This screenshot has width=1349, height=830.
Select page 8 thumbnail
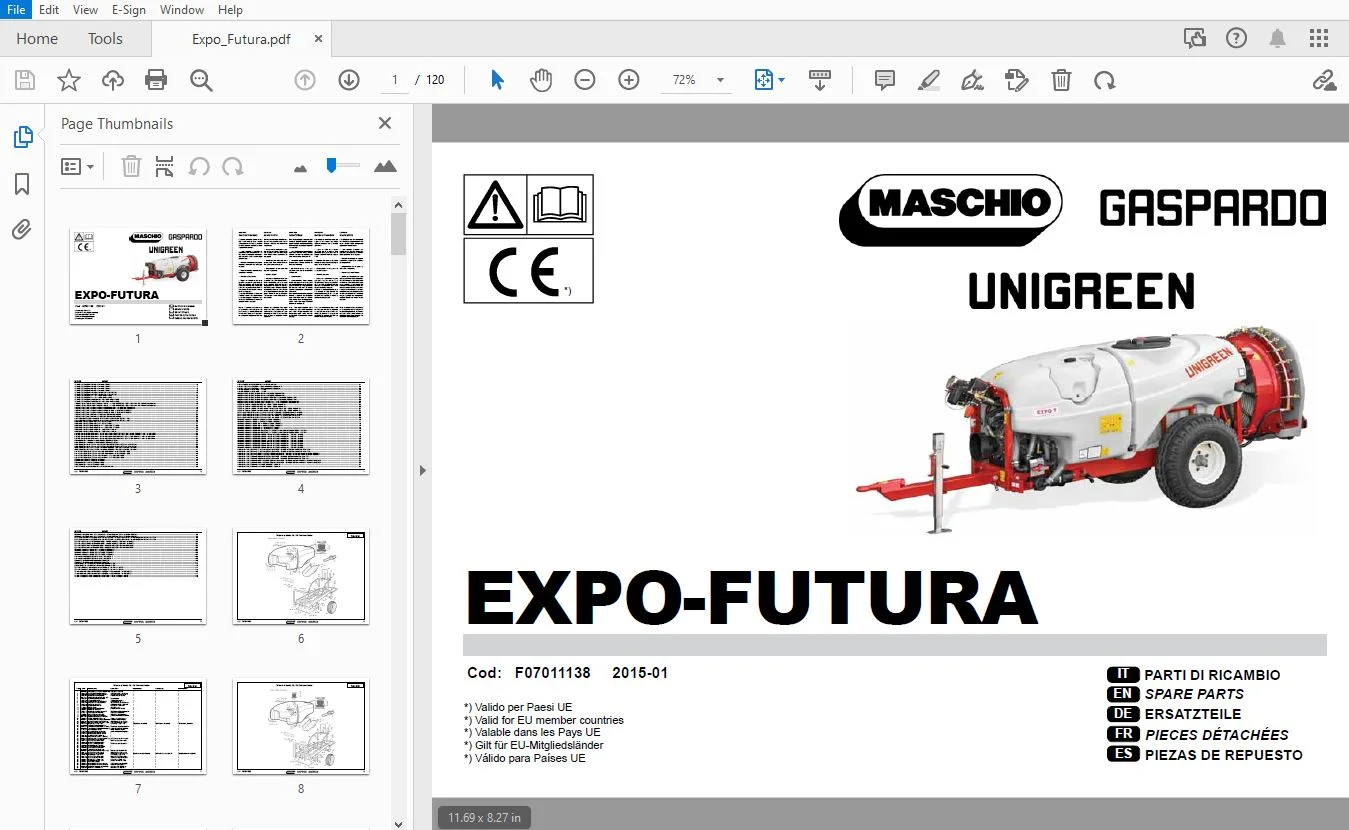click(x=301, y=726)
